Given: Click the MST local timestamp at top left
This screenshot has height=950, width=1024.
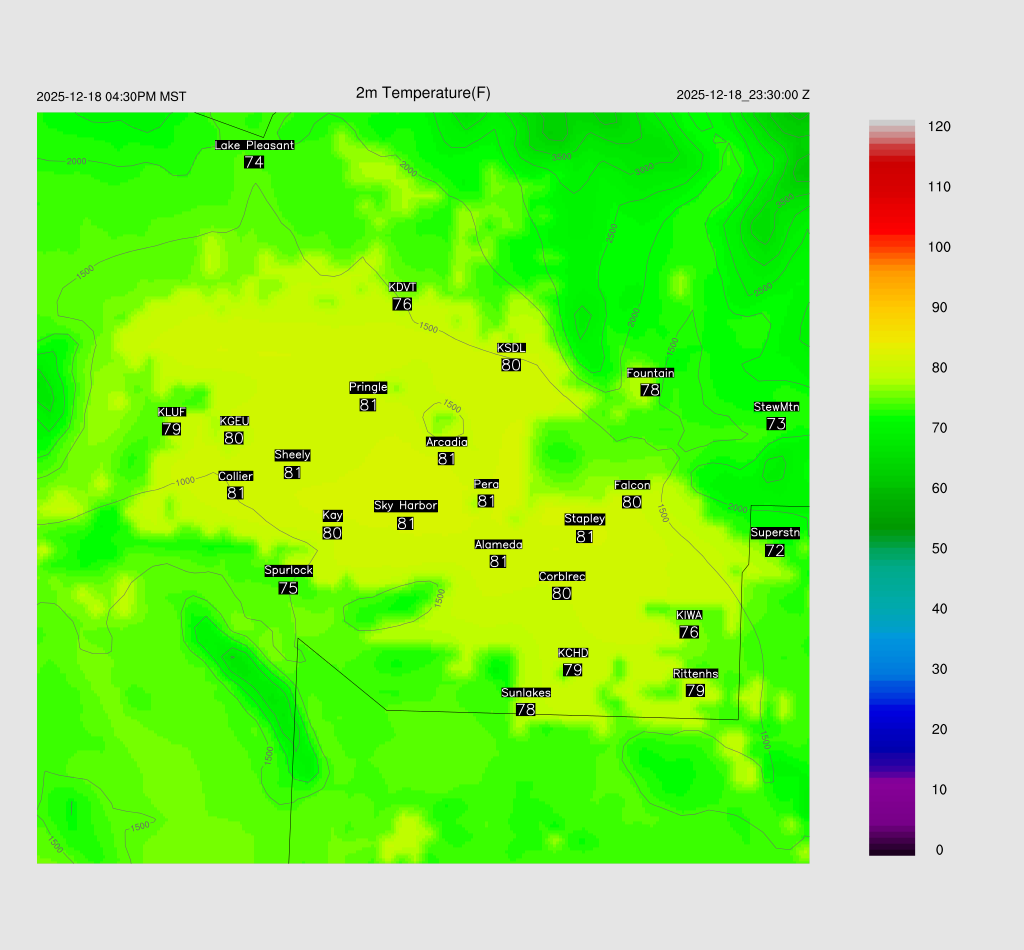Looking at the screenshot, I should (x=111, y=97).
